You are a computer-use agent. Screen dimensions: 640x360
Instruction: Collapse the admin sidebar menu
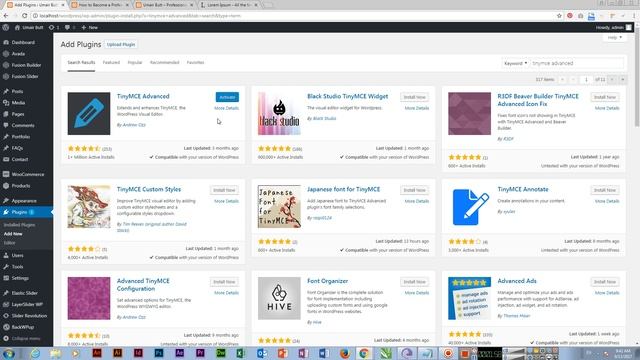(22, 339)
